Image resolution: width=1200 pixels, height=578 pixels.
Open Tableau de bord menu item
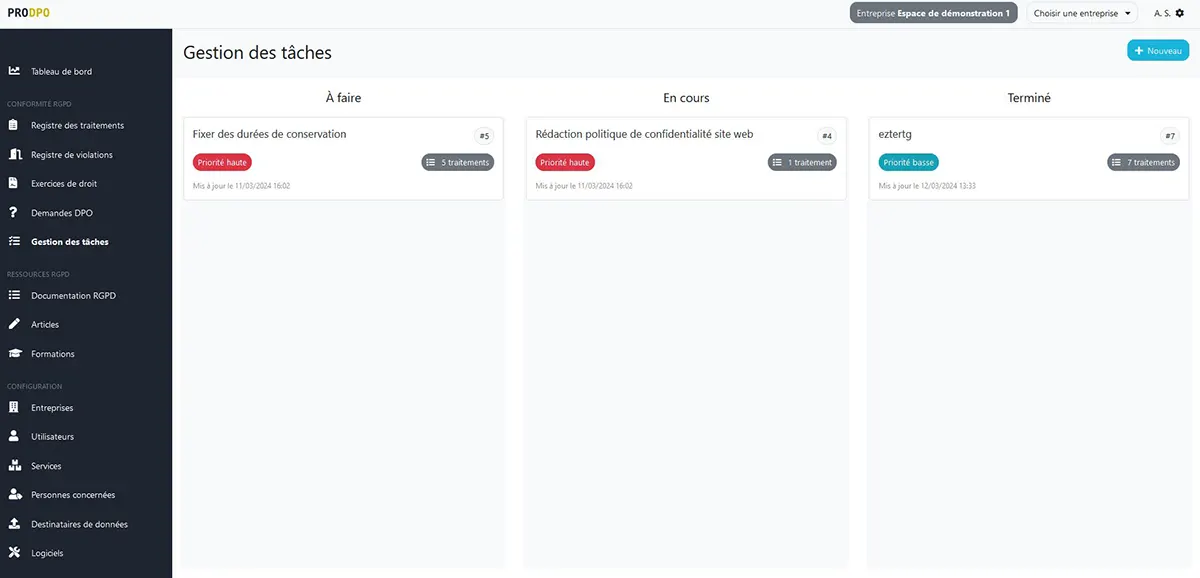tap(62, 72)
